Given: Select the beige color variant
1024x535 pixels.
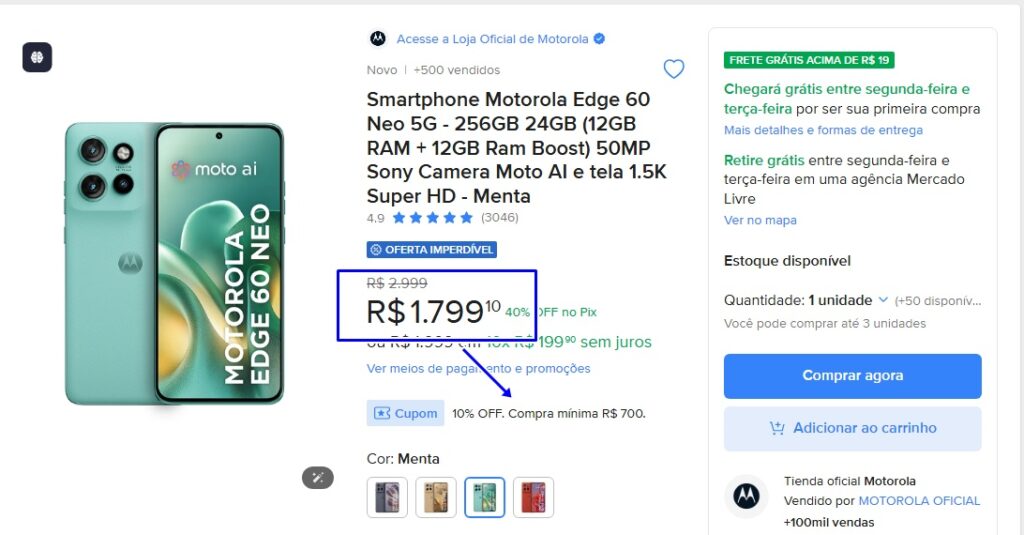Looking at the screenshot, I should (436, 497).
